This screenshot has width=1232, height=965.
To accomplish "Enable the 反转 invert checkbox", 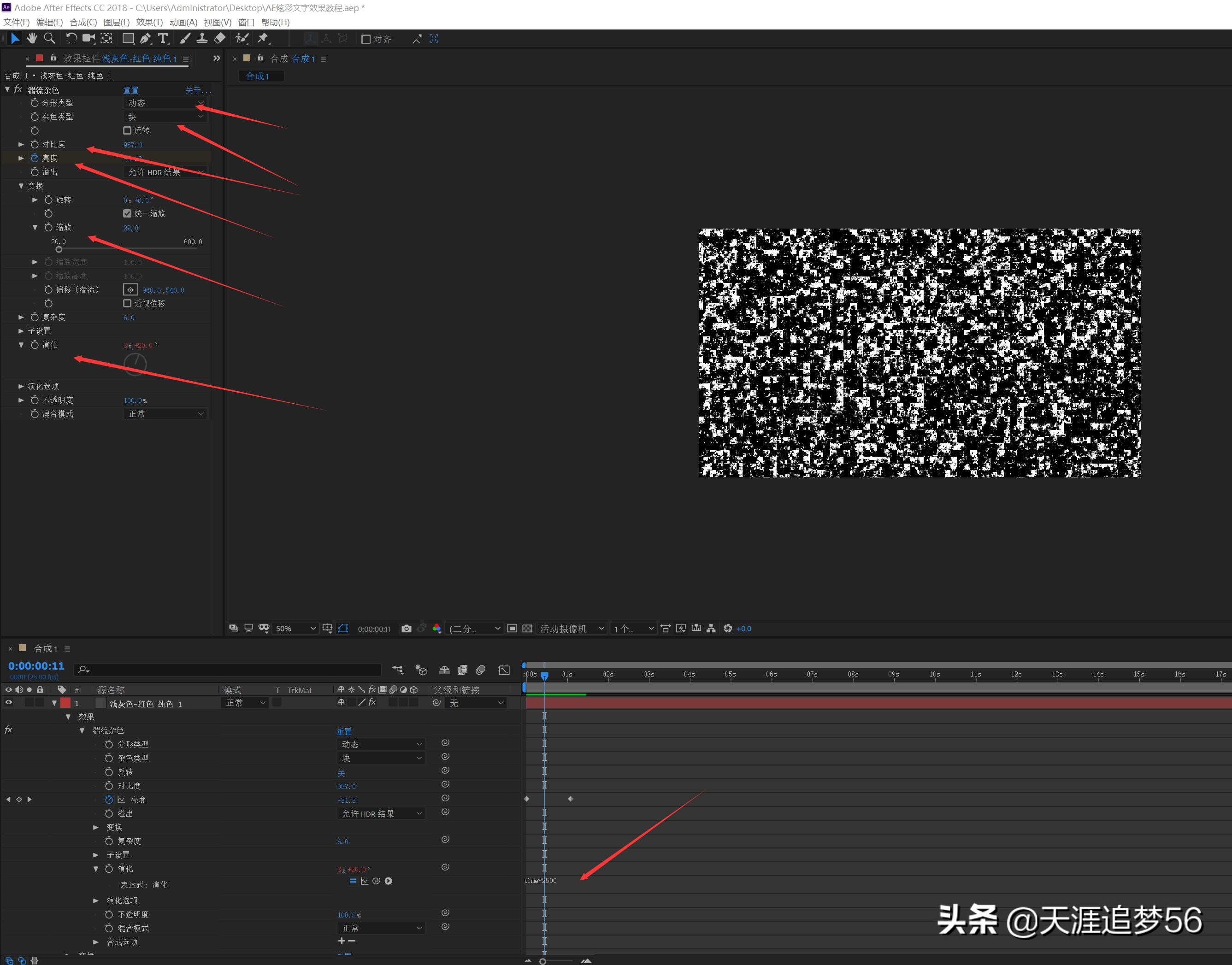I will click(x=127, y=130).
